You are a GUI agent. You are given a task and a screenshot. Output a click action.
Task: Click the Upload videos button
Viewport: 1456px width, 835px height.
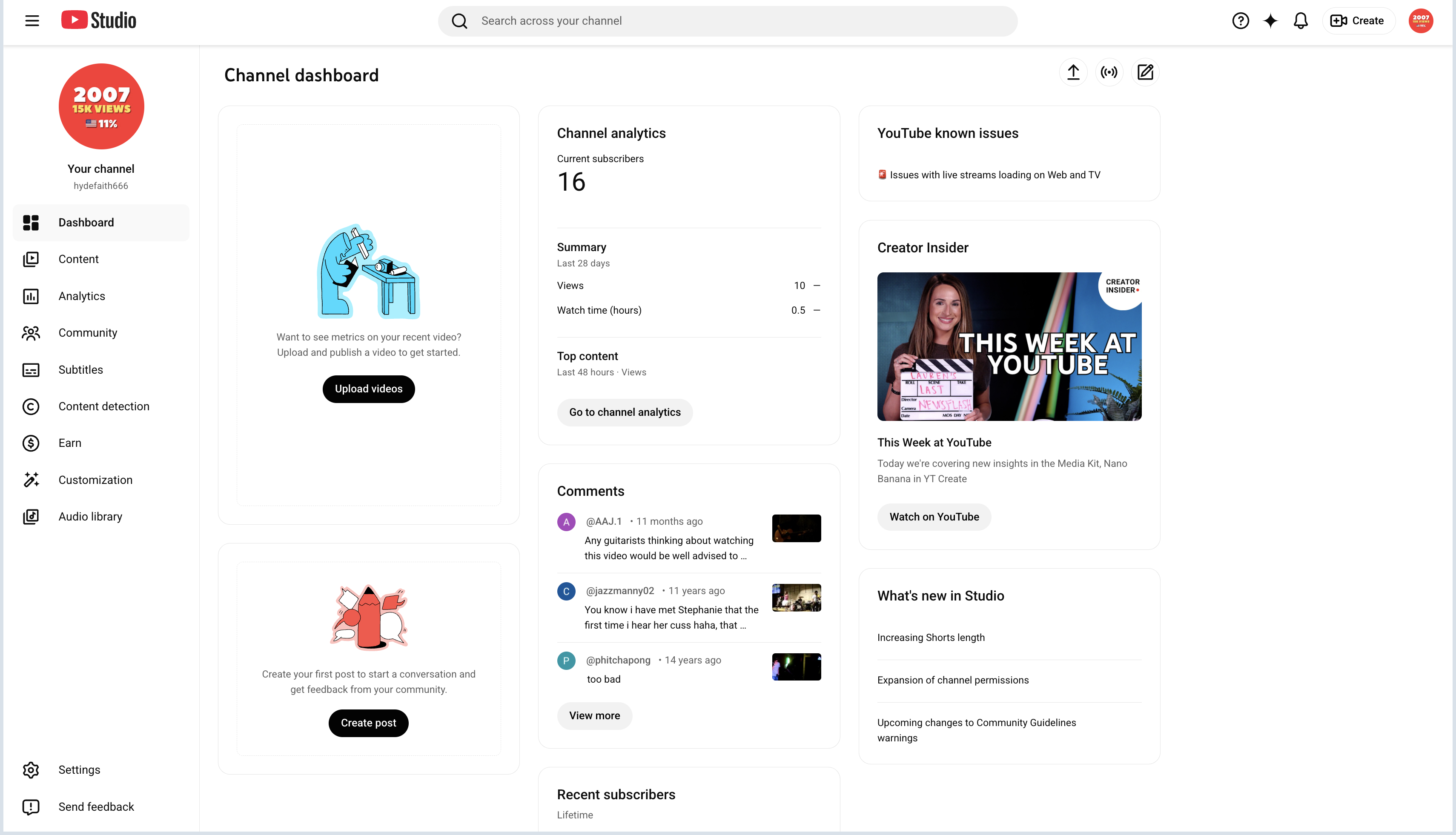pyautogui.click(x=368, y=389)
